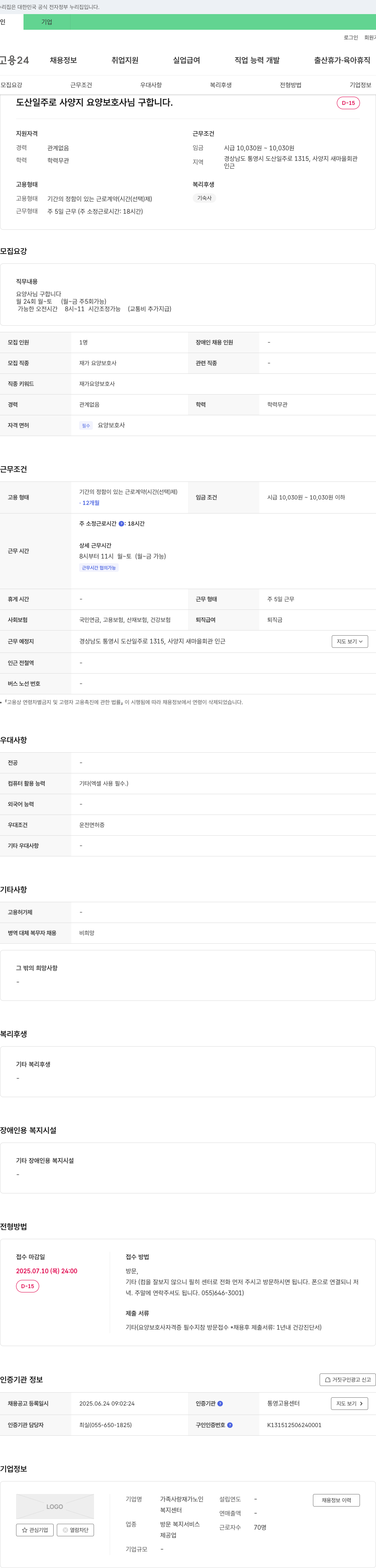
Task: Add company via 관심기업 star button
Action: tap(35, 1530)
